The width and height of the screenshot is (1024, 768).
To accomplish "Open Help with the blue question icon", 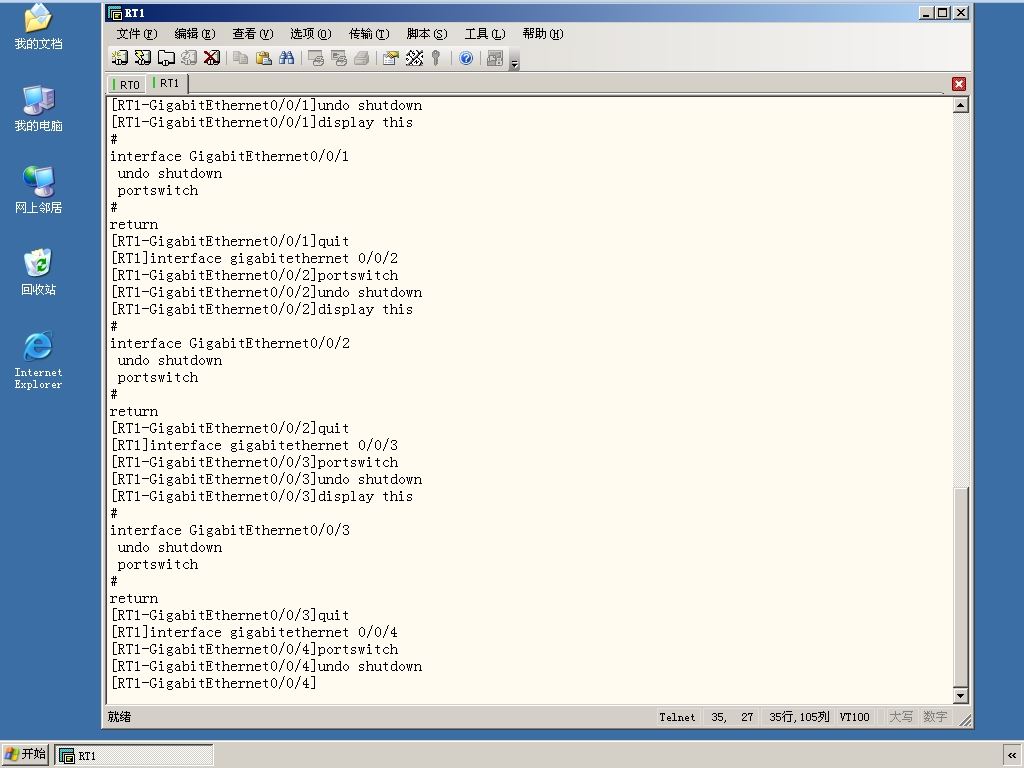I will coord(466,58).
